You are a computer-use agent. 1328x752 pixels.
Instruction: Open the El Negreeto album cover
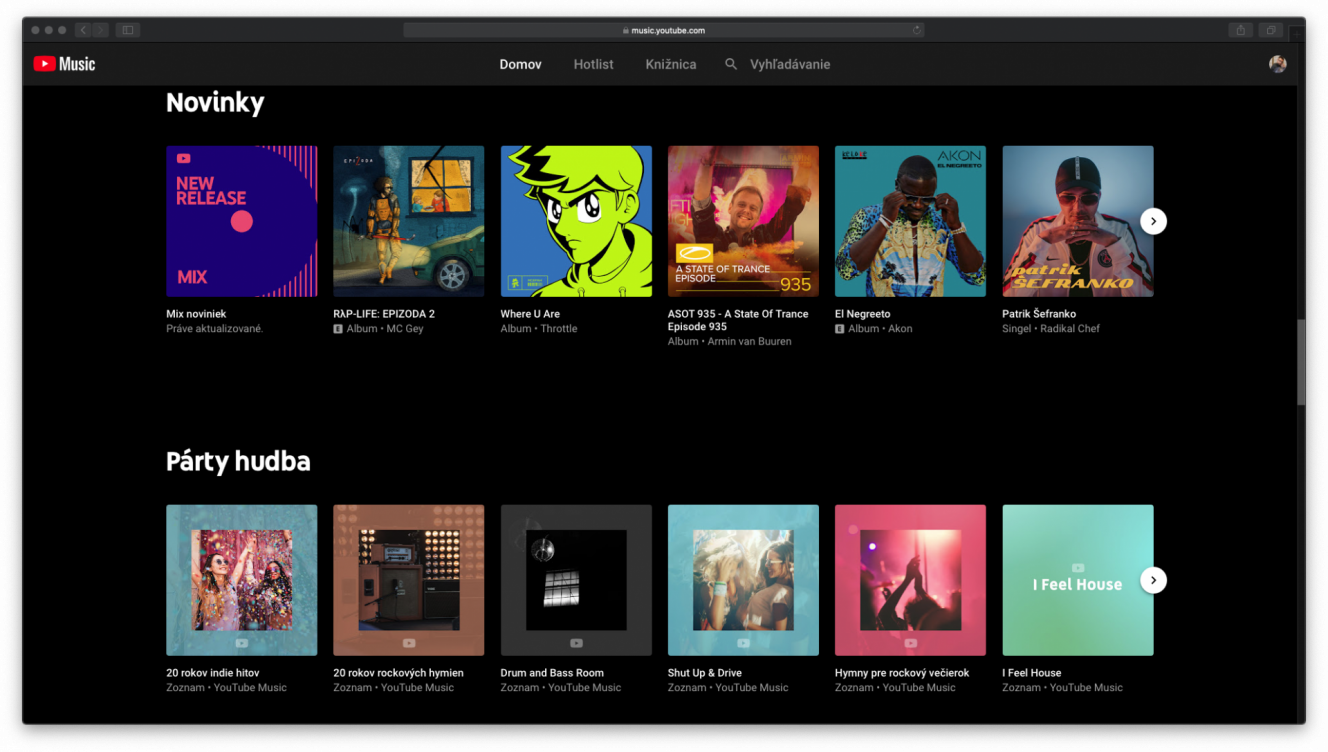point(910,221)
